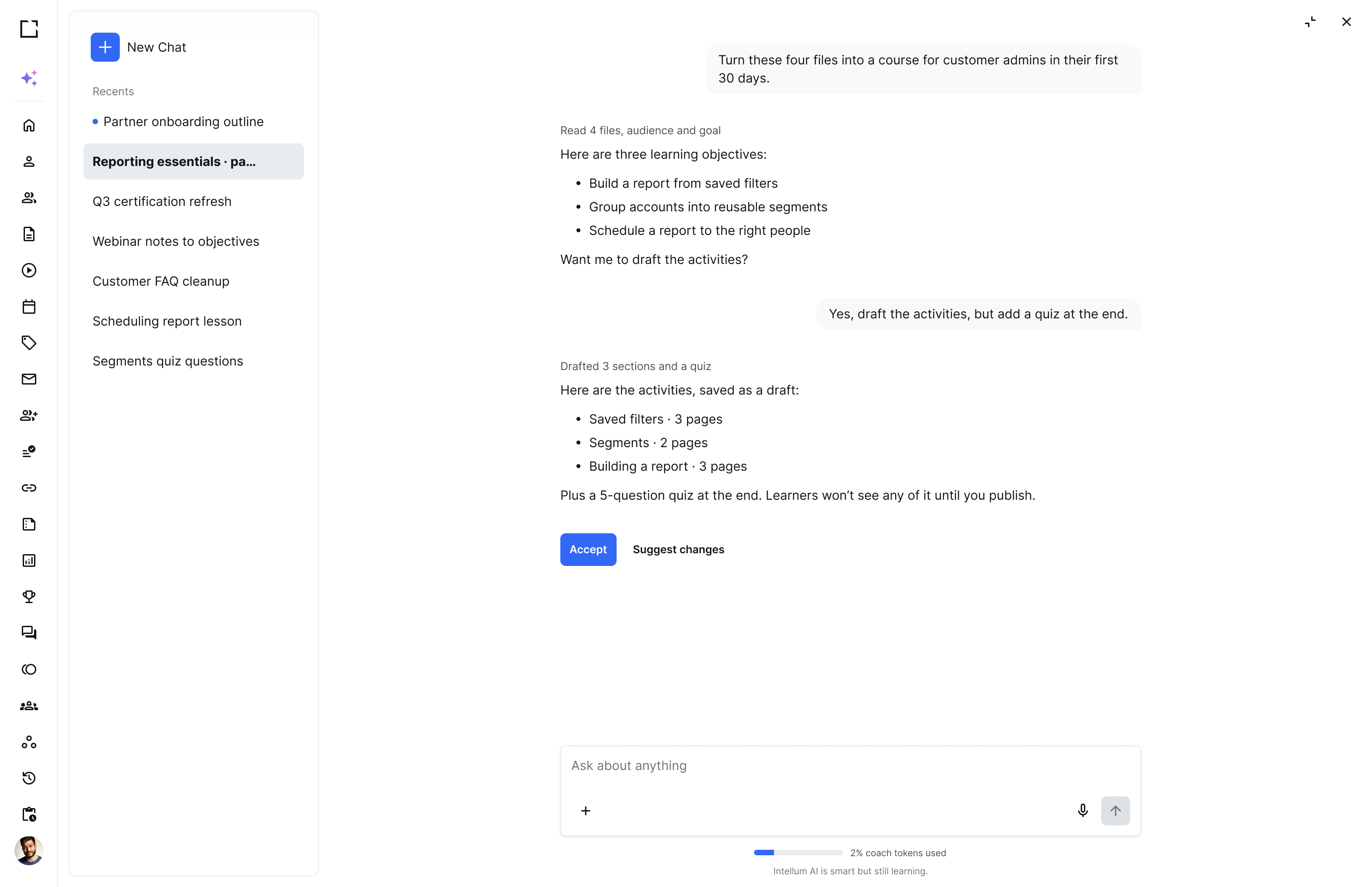The height and width of the screenshot is (887, 1372).
Task: Start a New Chat
Action: click(138, 47)
